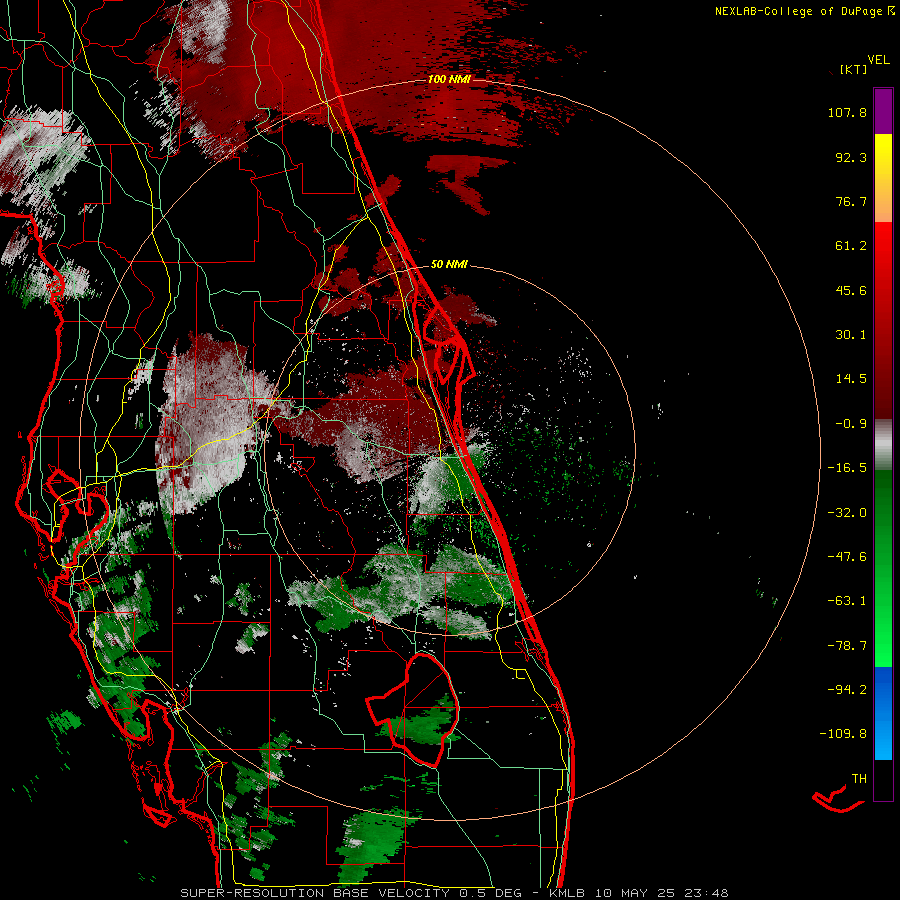Click the 50 NMI range ring label
Image resolution: width=900 pixels, height=900 pixels.
click(449, 265)
